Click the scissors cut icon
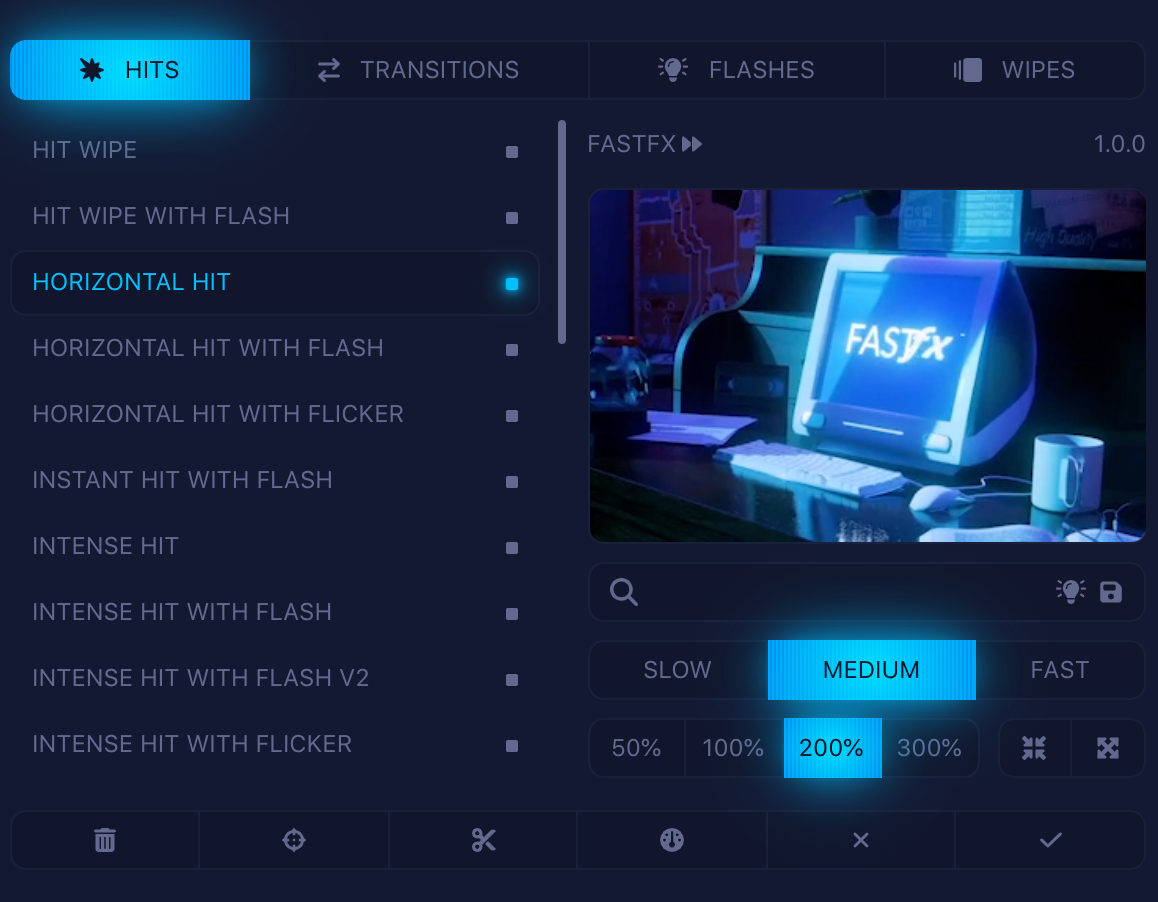Screen dimensions: 1158x902 [x=484, y=841]
